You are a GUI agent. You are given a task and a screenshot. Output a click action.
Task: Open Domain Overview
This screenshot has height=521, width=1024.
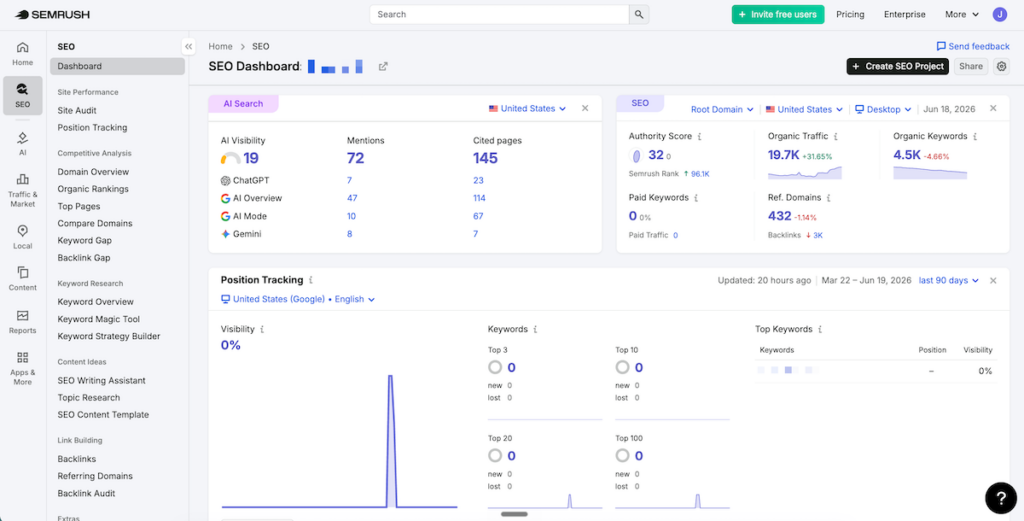coord(93,172)
